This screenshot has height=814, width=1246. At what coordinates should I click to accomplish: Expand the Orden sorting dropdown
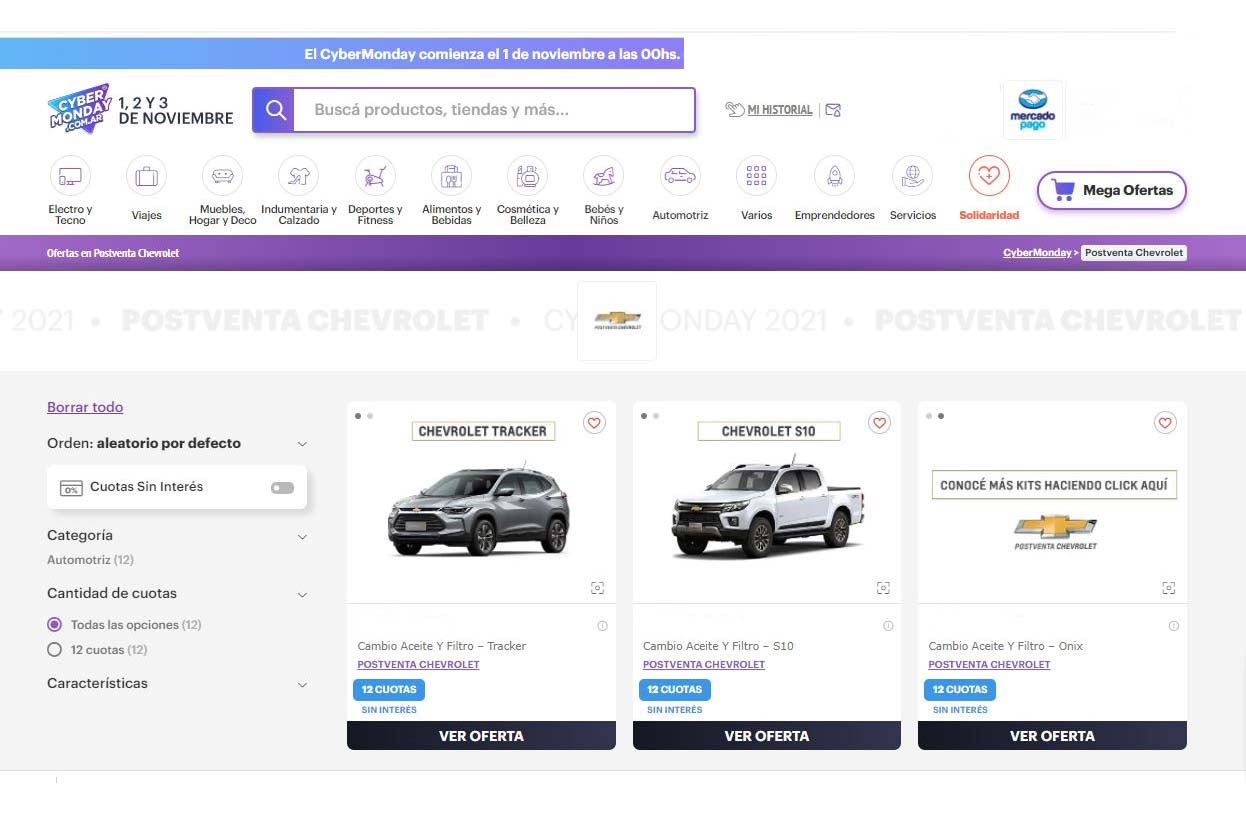coord(302,444)
